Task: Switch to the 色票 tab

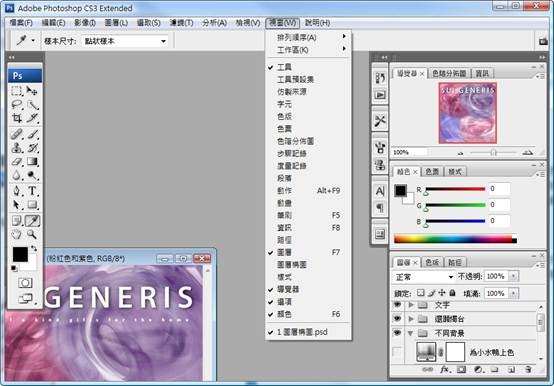Action: point(432,172)
